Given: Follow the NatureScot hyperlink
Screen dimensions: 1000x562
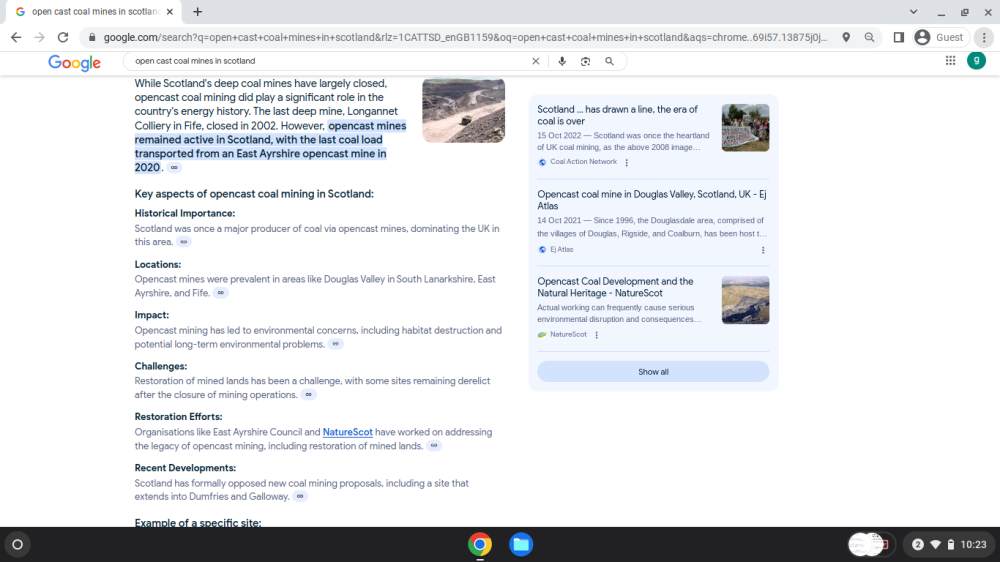Looking at the screenshot, I should (x=348, y=432).
